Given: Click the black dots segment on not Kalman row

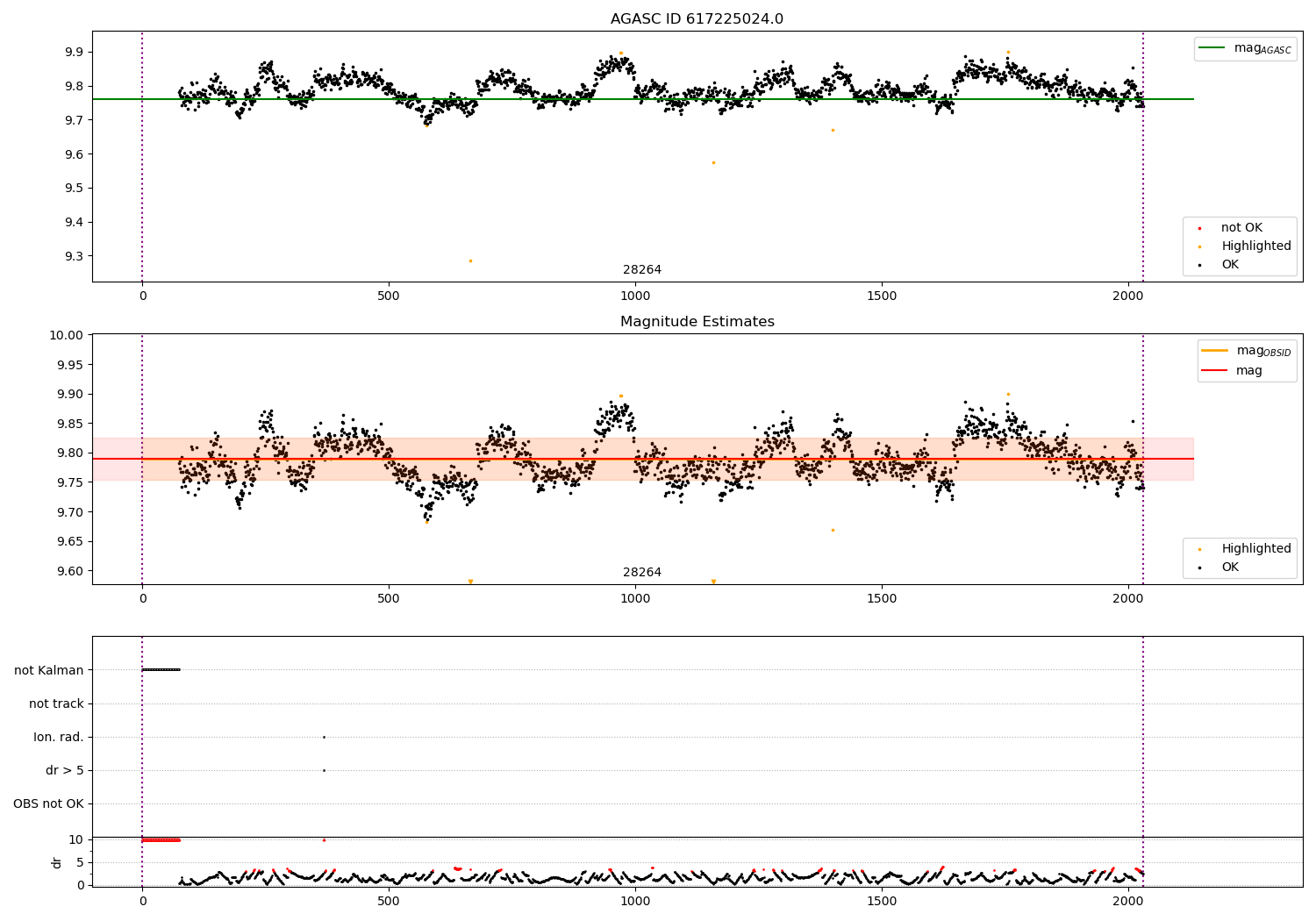Looking at the screenshot, I should [161, 669].
